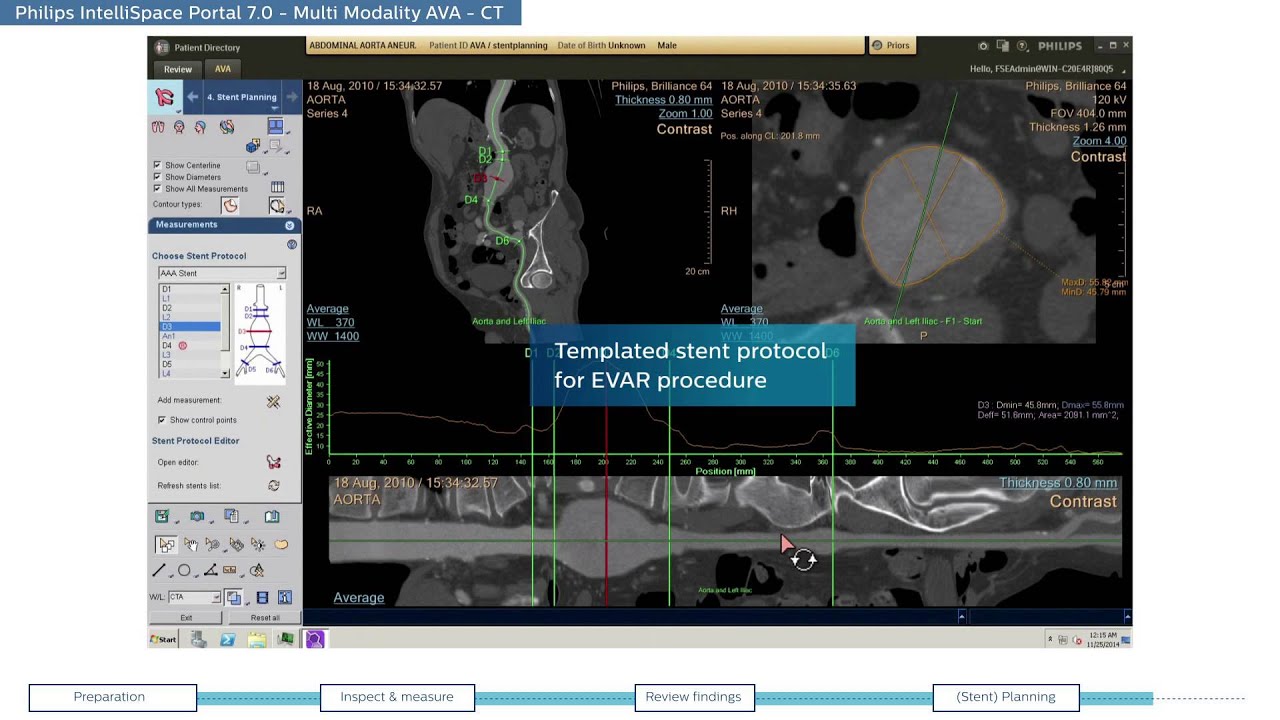Click the save results icon in bottom toolbar

pyautogui.click(x=162, y=516)
